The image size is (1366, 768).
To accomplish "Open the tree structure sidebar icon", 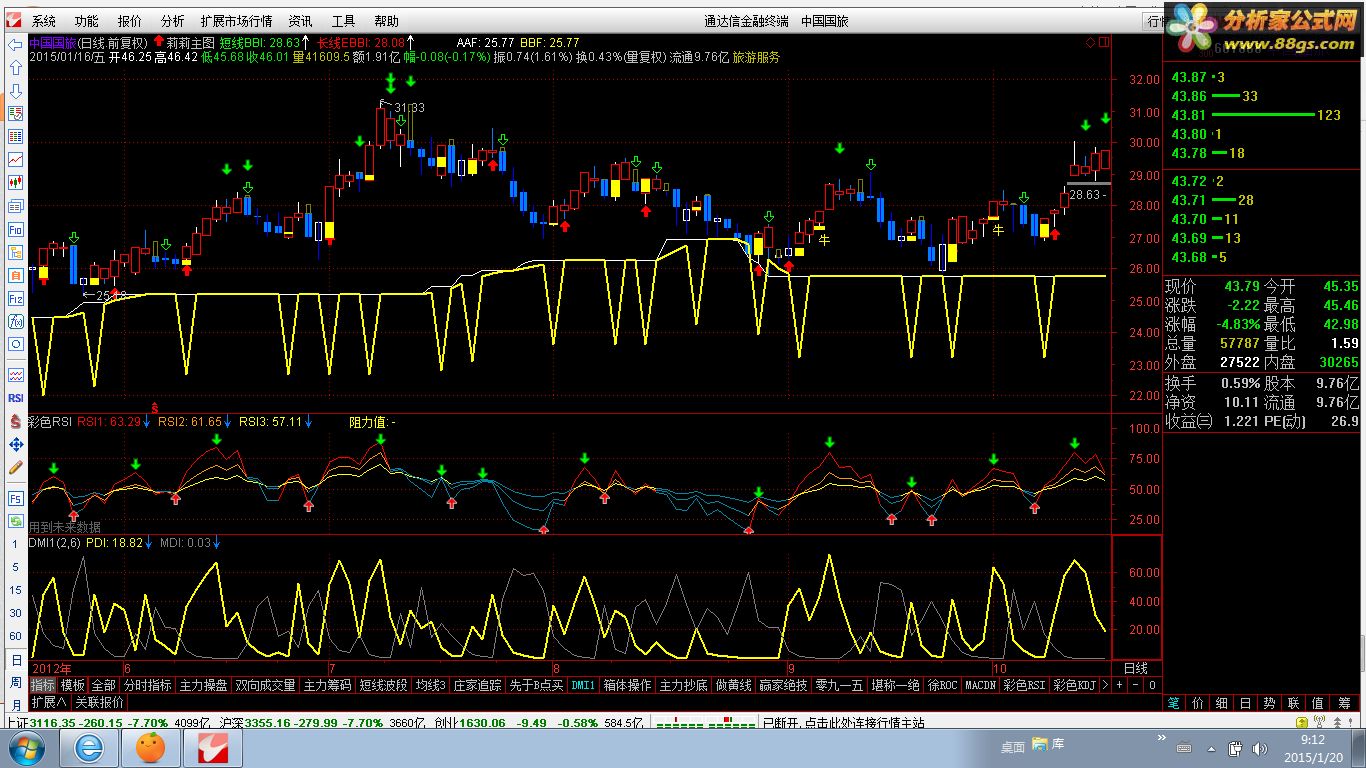I will pos(15,252).
